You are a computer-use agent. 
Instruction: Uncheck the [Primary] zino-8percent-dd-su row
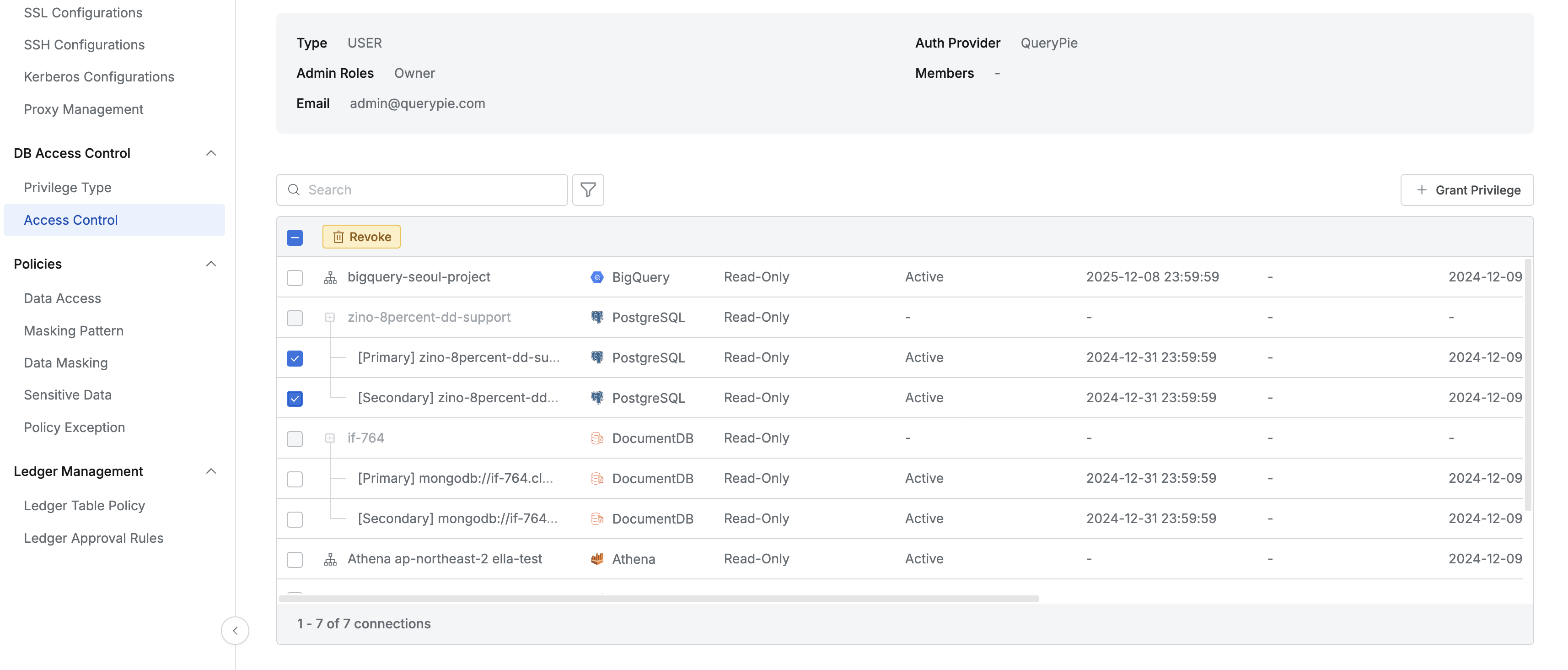295,359
